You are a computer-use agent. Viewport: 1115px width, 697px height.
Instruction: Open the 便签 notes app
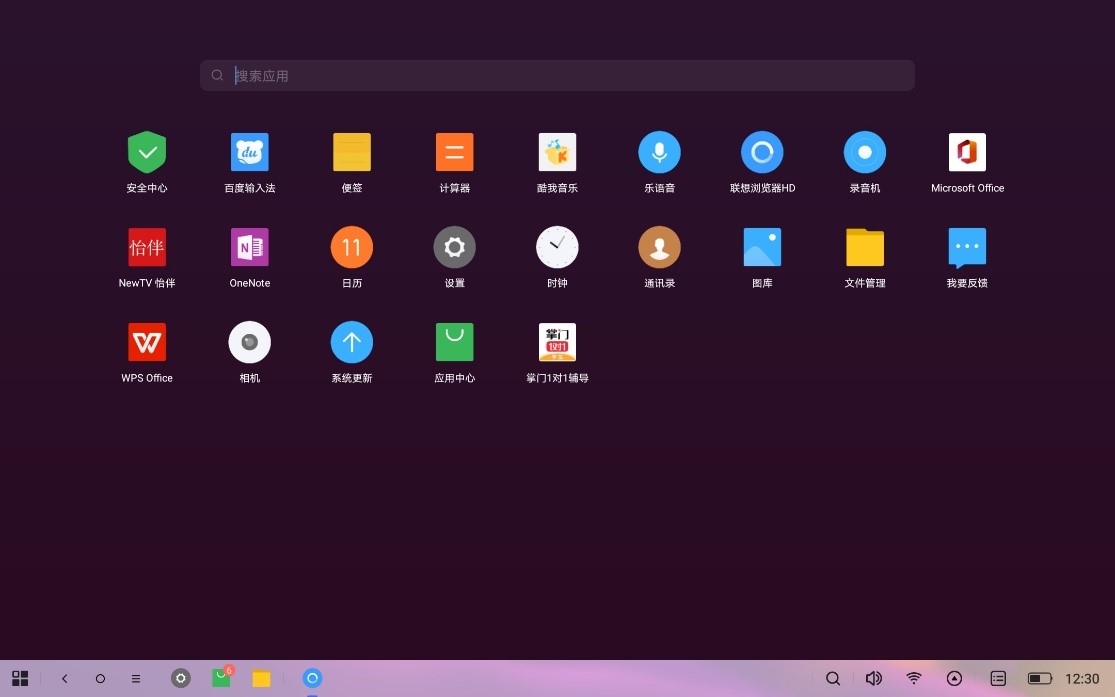click(x=352, y=152)
